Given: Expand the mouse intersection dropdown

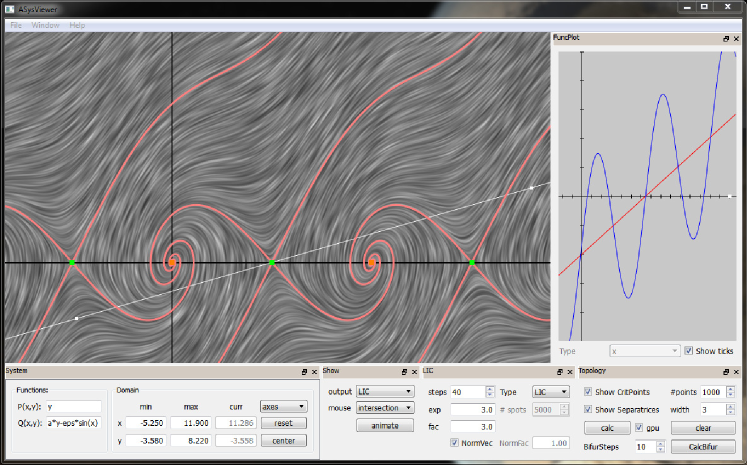Looking at the screenshot, I should pyautogui.click(x=385, y=408).
